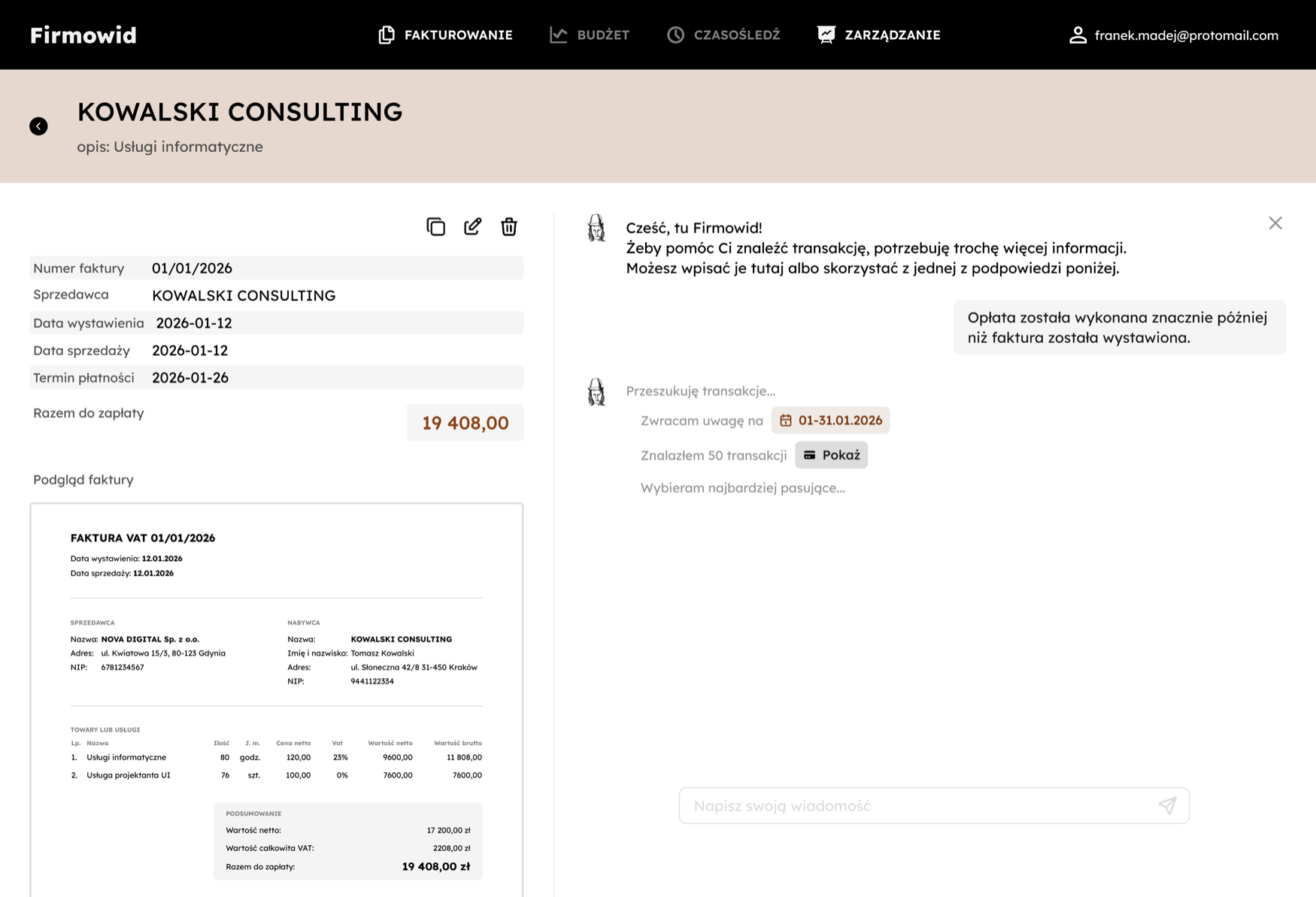Open the Czasośledź time tracking section
The width and height of the screenshot is (1316, 897).
723,35
